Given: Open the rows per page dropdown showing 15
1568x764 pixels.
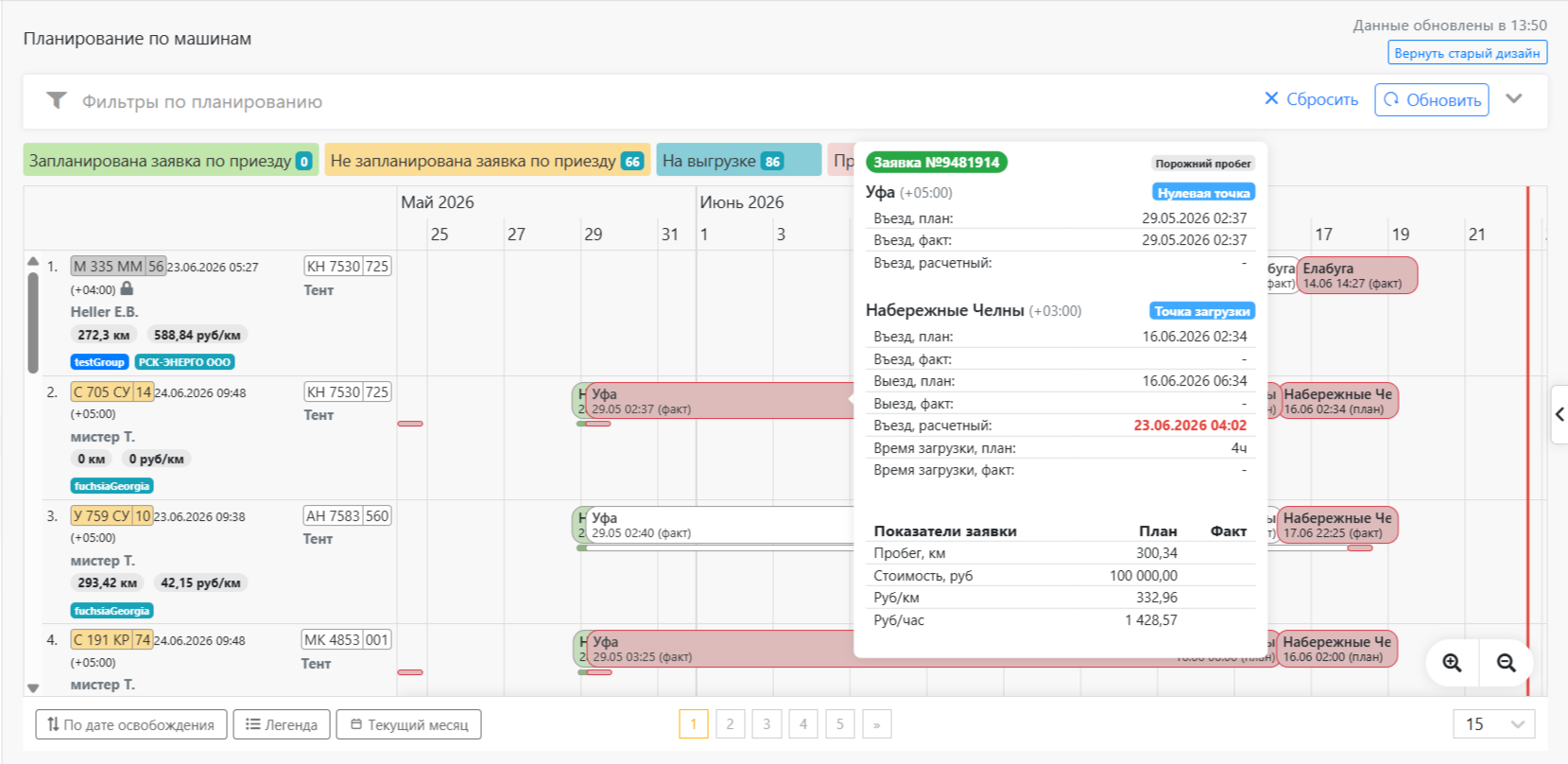Looking at the screenshot, I should click(x=1494, y=724).
